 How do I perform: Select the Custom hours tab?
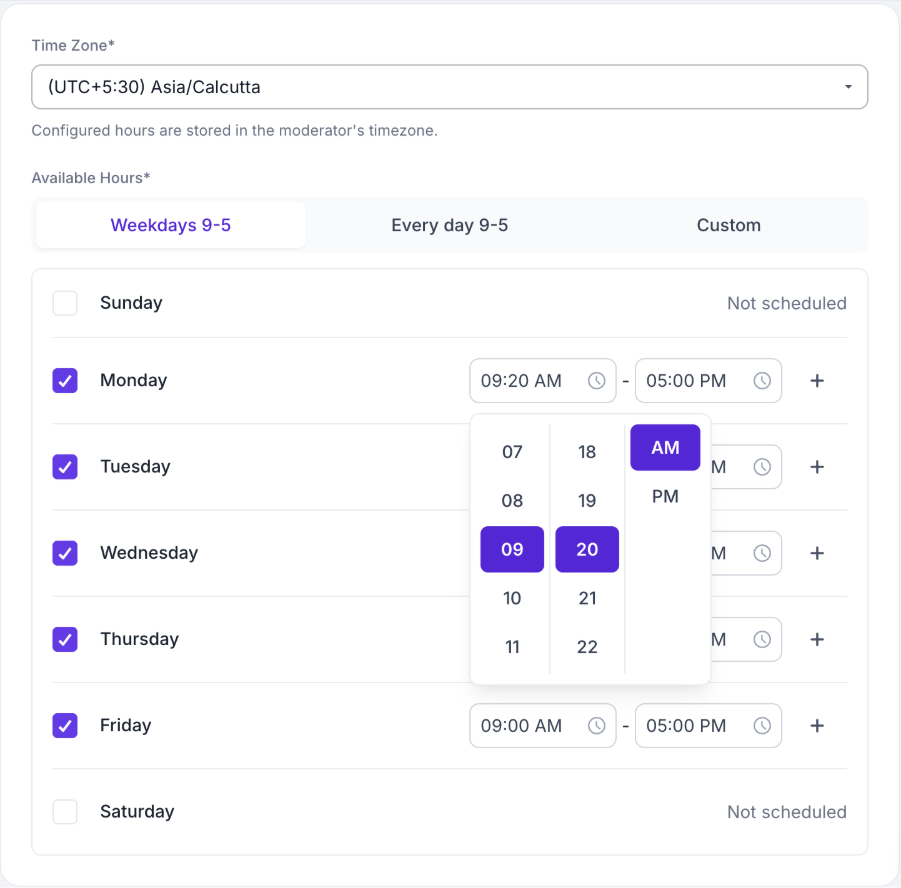(729, 225)
